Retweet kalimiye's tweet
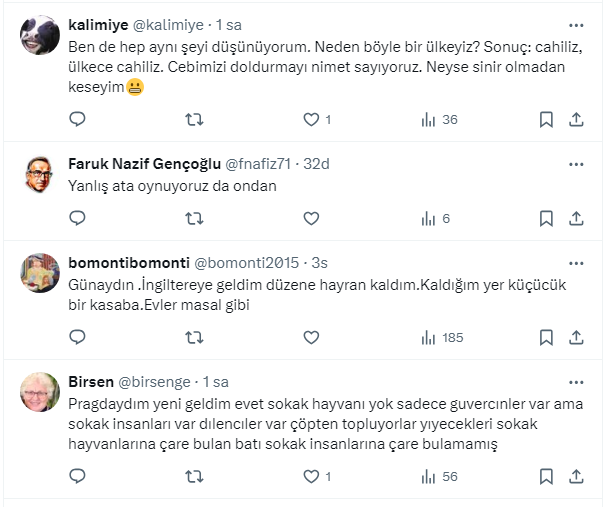This screenshot has height=507, width=612. (x=195, y=120)
